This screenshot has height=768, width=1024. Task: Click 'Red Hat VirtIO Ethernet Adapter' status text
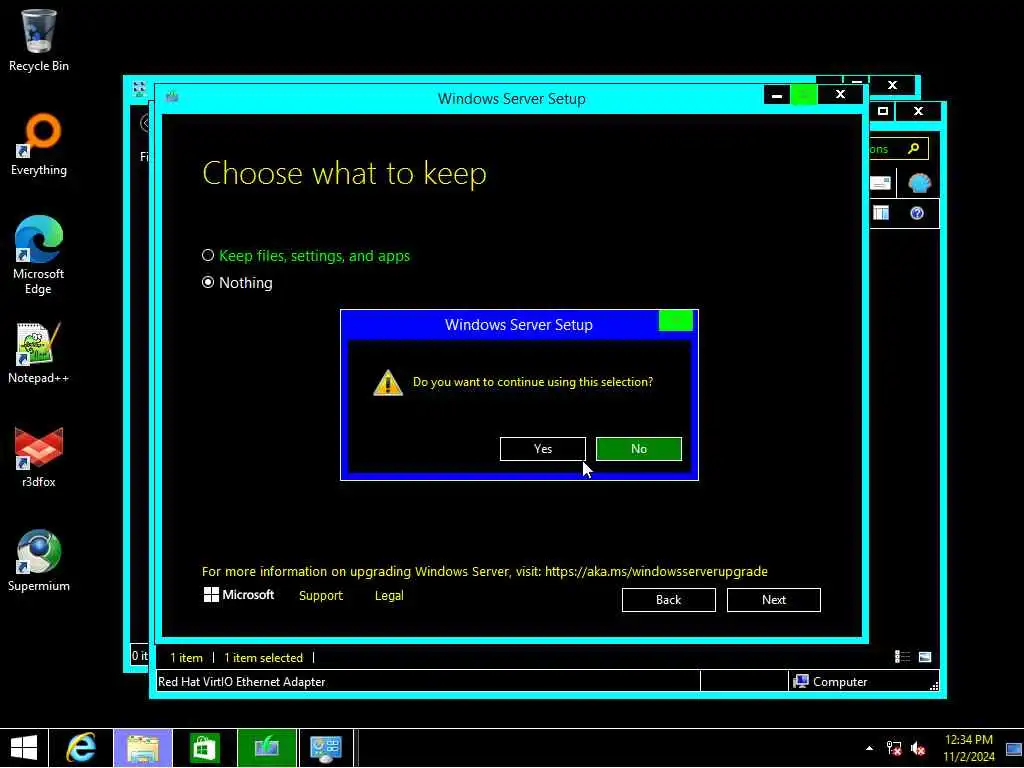coord(242,682)
